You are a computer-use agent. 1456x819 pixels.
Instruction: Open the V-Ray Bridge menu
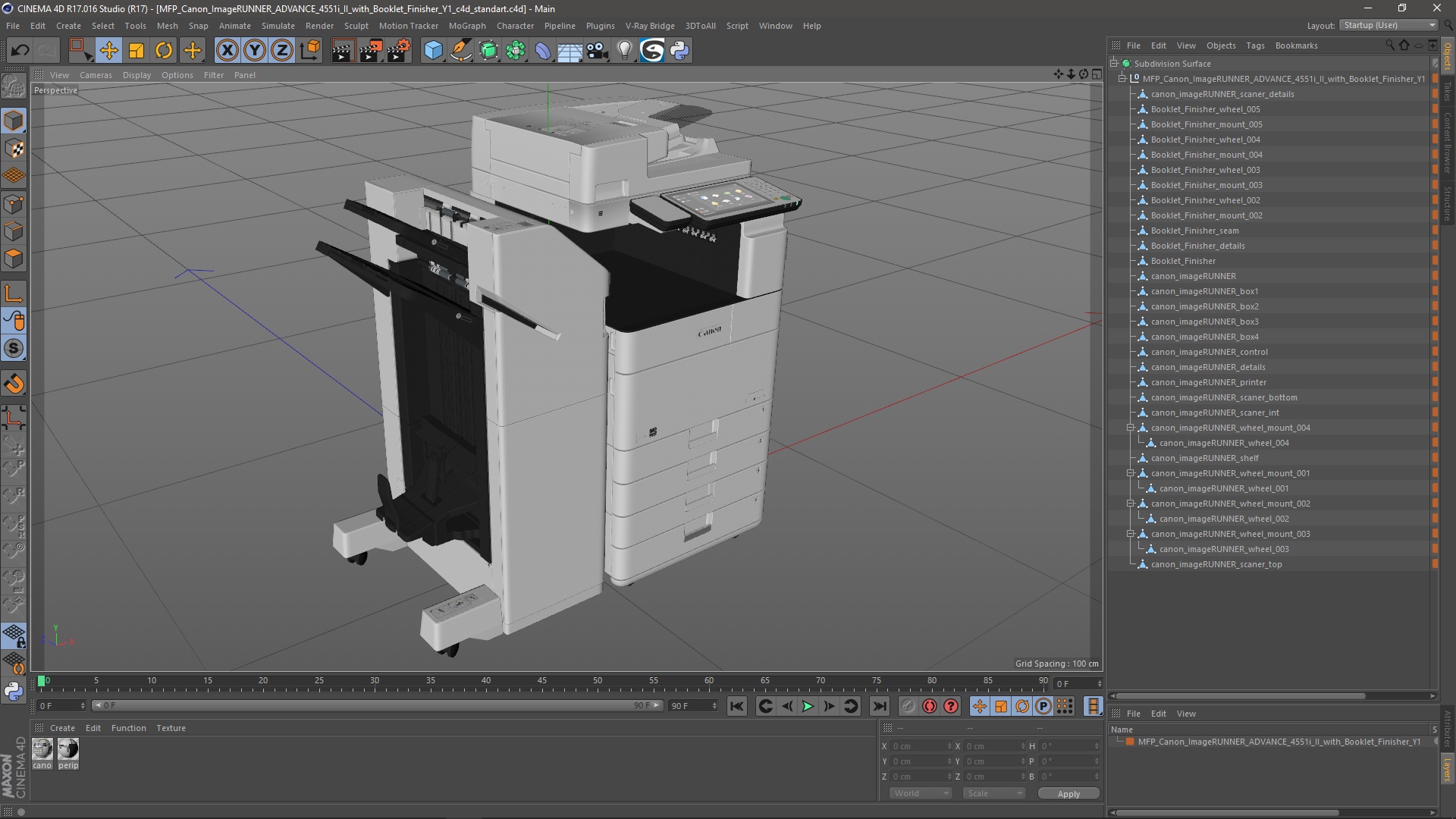point(650,26)
